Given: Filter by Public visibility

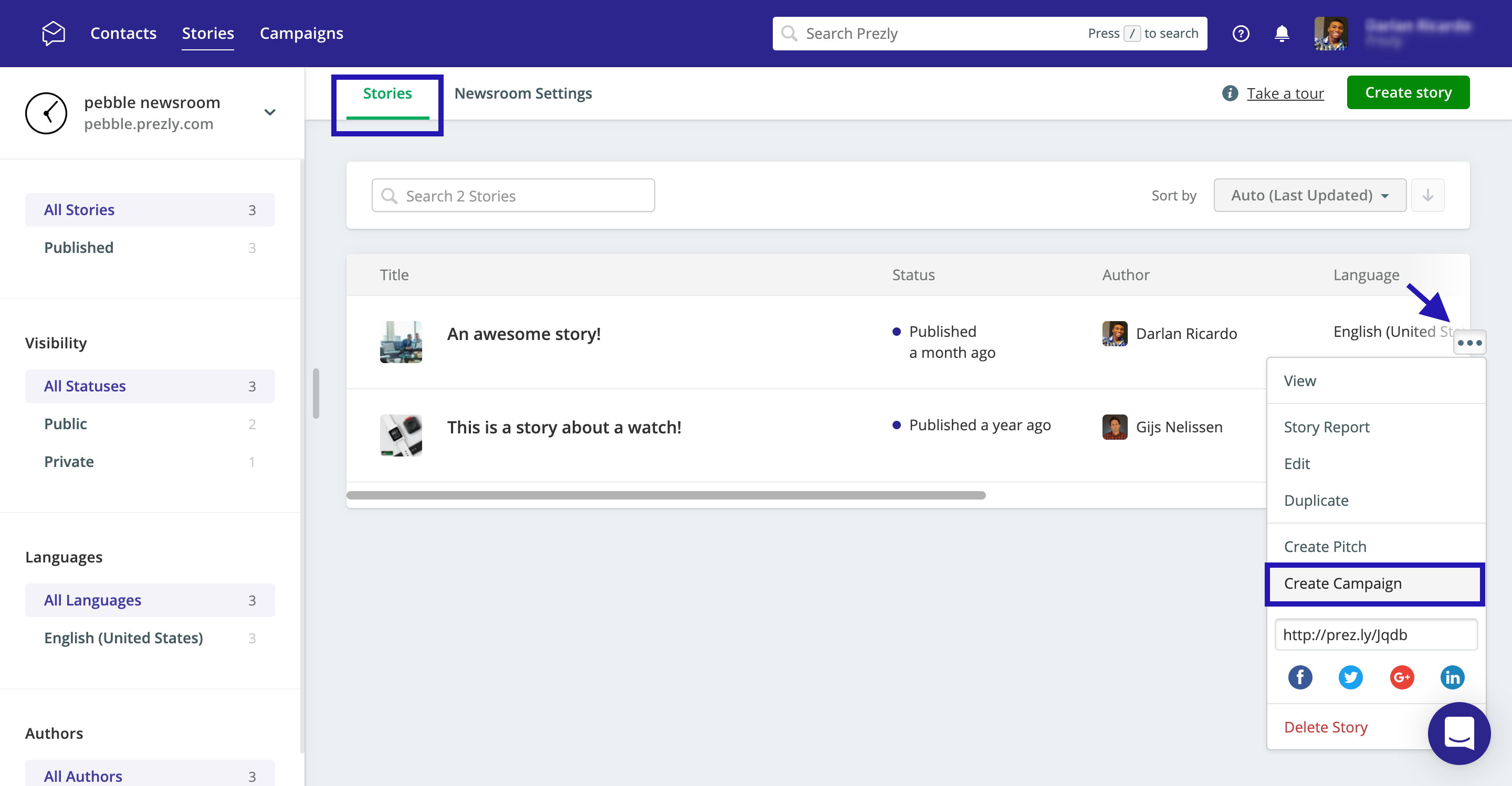Looking at the screenshot, I should (x=150, y=424).
